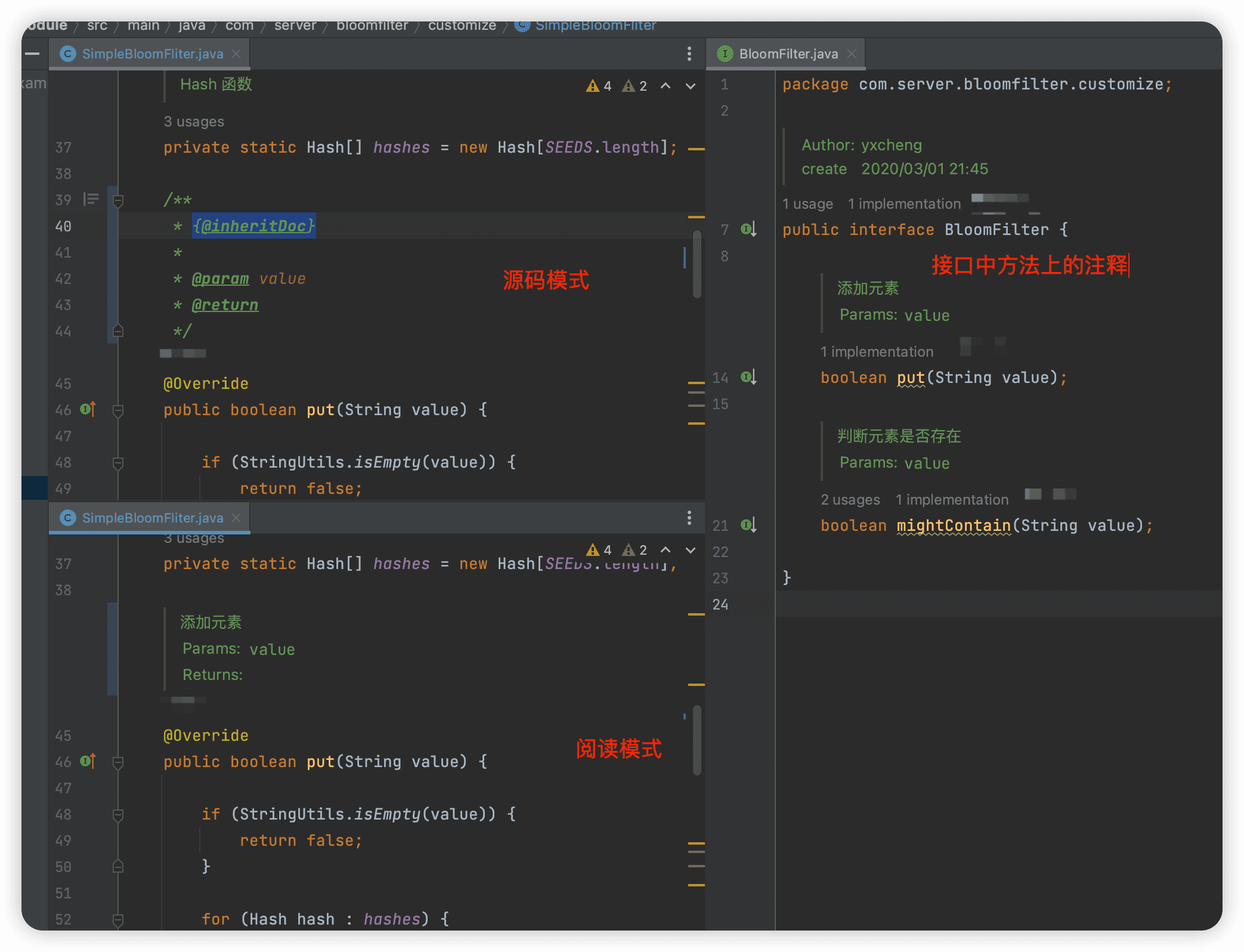This screenshot has height=952, width=1244.
Task: Switch to the BloomFilter.java tab
Action: click(787, 54)
